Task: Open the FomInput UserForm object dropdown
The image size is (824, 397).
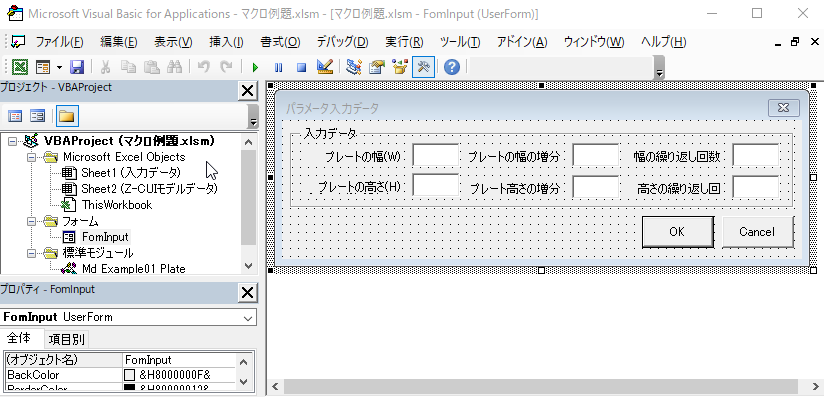Action: coord(247,318)
